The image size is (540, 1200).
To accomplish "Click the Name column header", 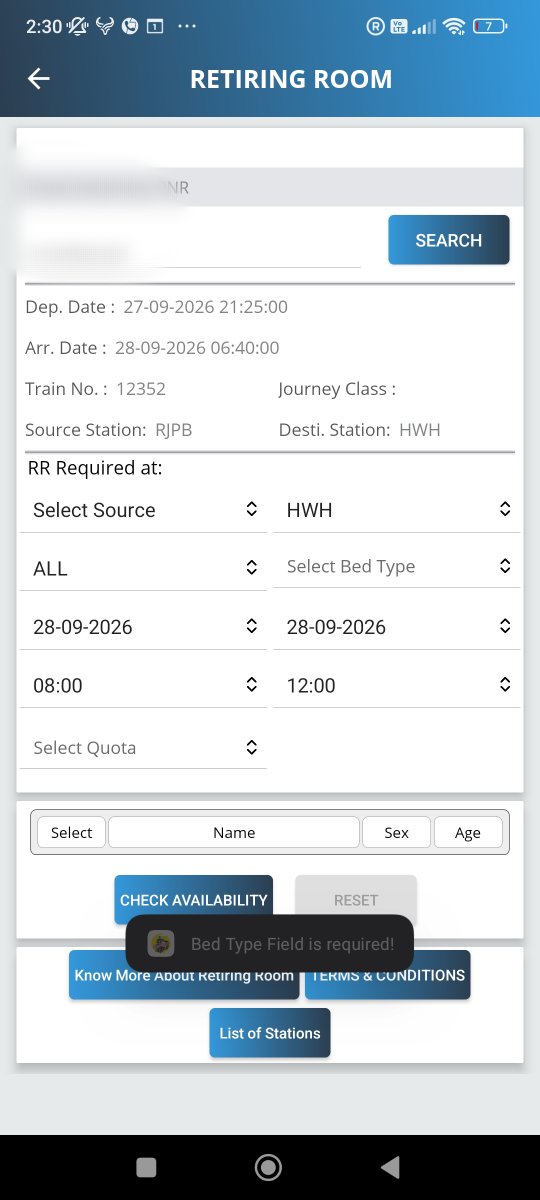I will (x=234, y=832).
